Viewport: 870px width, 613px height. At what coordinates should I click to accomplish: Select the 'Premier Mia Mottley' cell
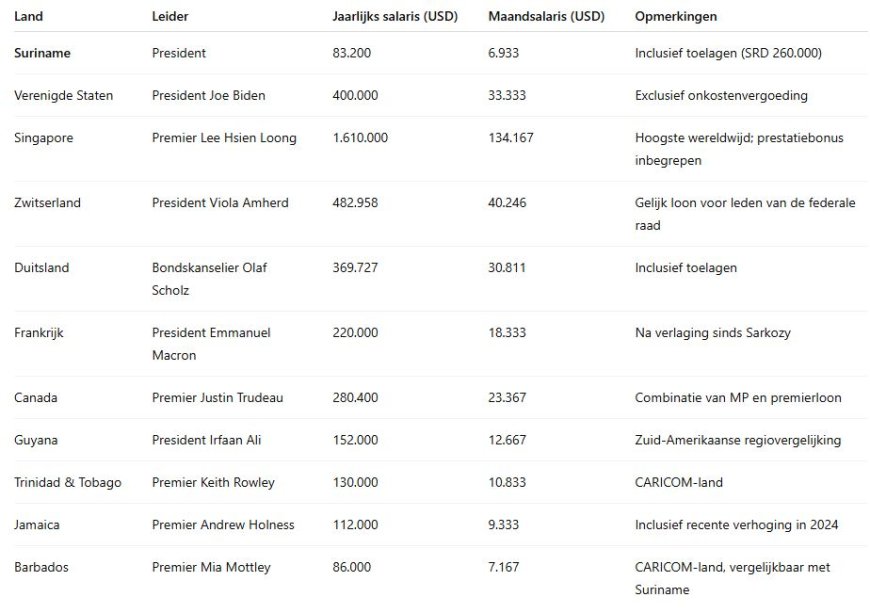coord(211,568)
